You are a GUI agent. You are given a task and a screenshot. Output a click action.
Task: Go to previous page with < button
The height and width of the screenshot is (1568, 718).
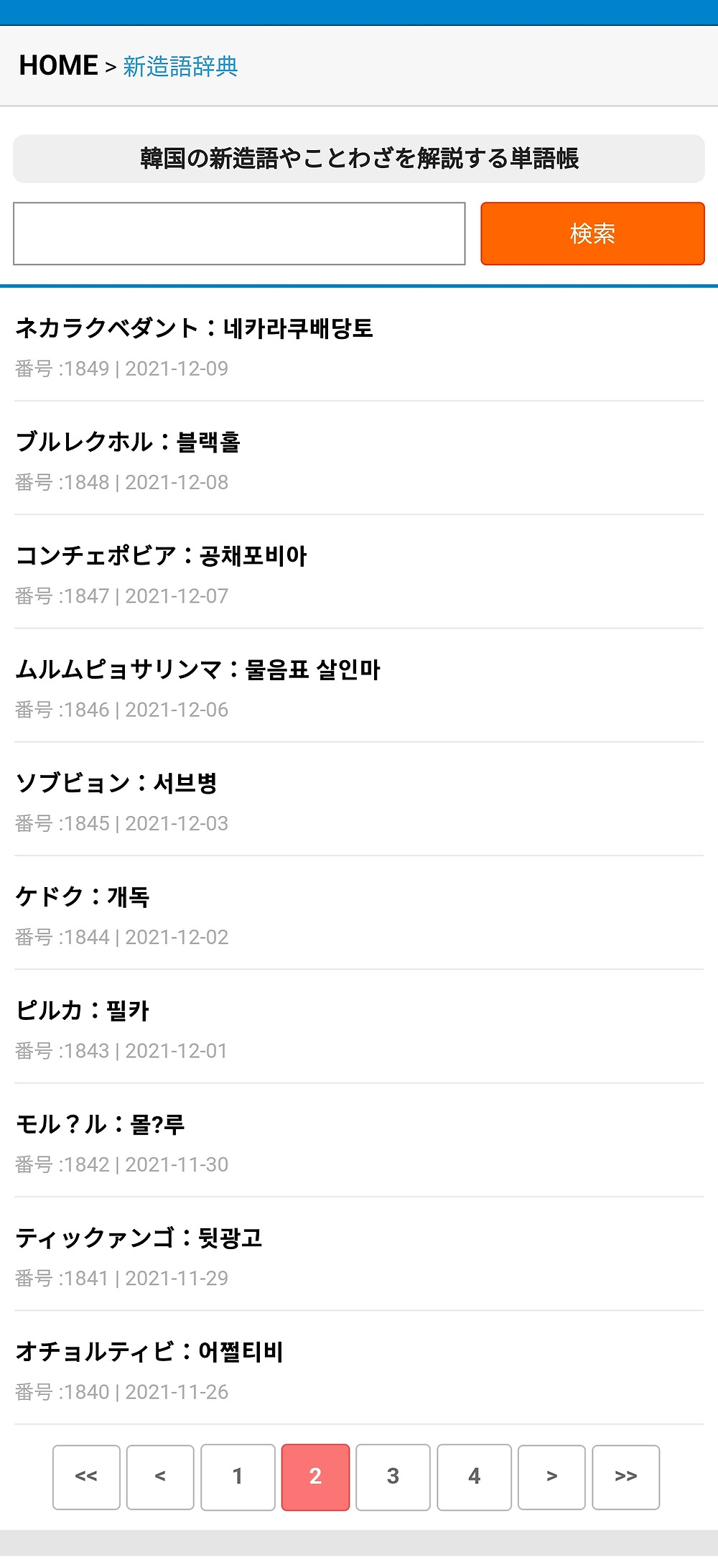click(160, 1477)
